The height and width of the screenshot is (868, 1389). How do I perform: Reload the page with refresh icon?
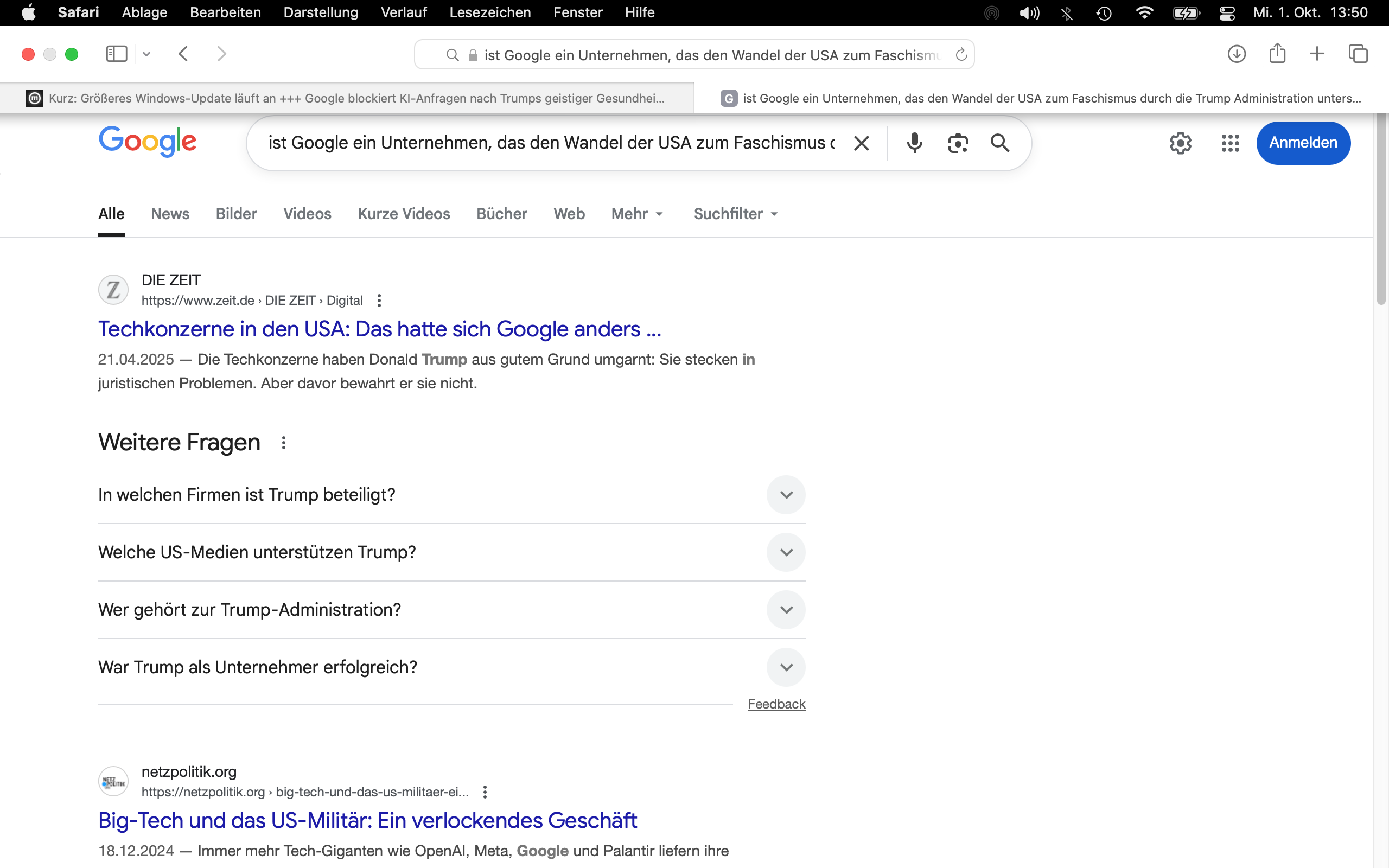coord(961,55)
